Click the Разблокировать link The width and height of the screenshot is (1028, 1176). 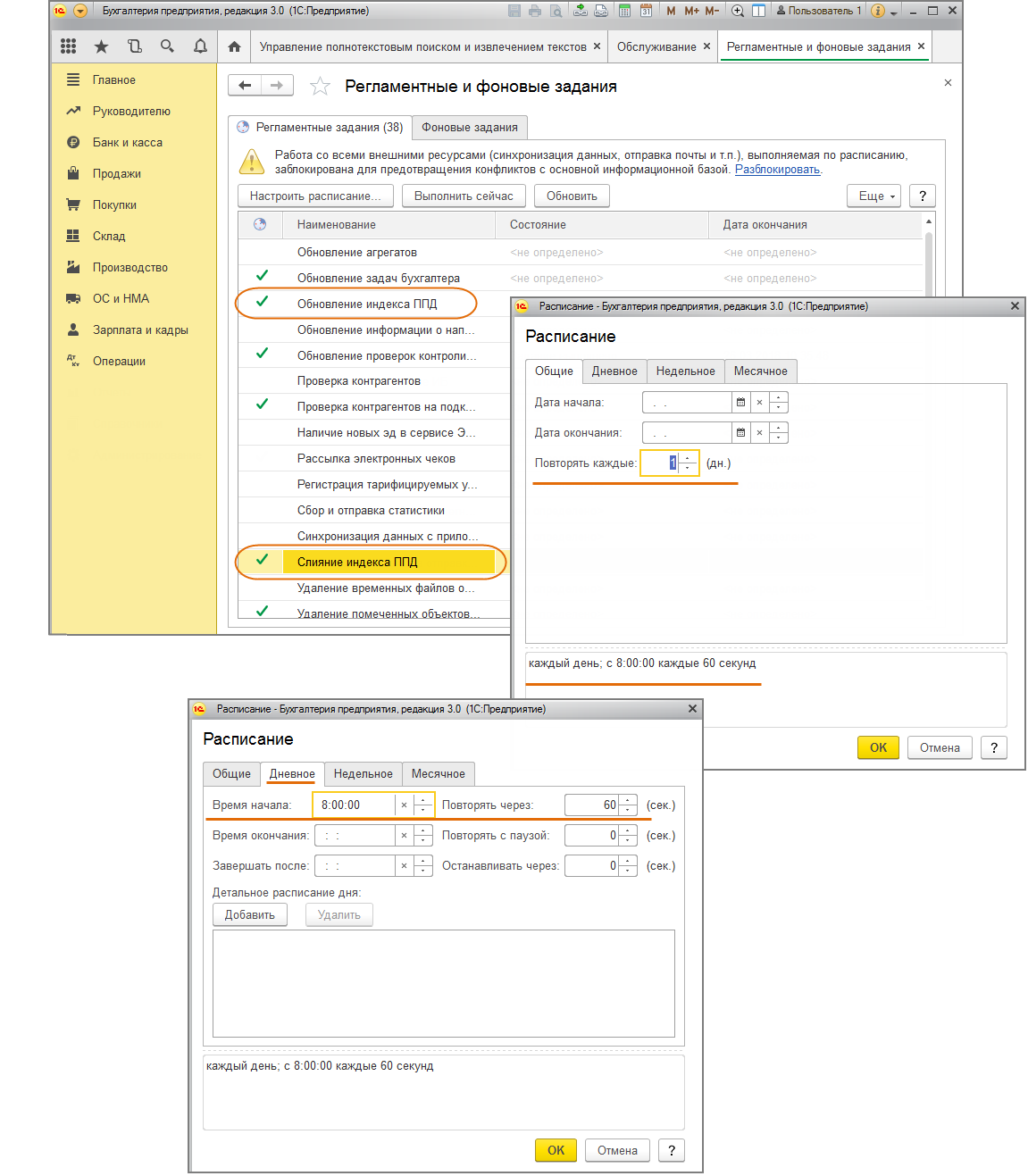pyautogui.click(x=777, y=169)
